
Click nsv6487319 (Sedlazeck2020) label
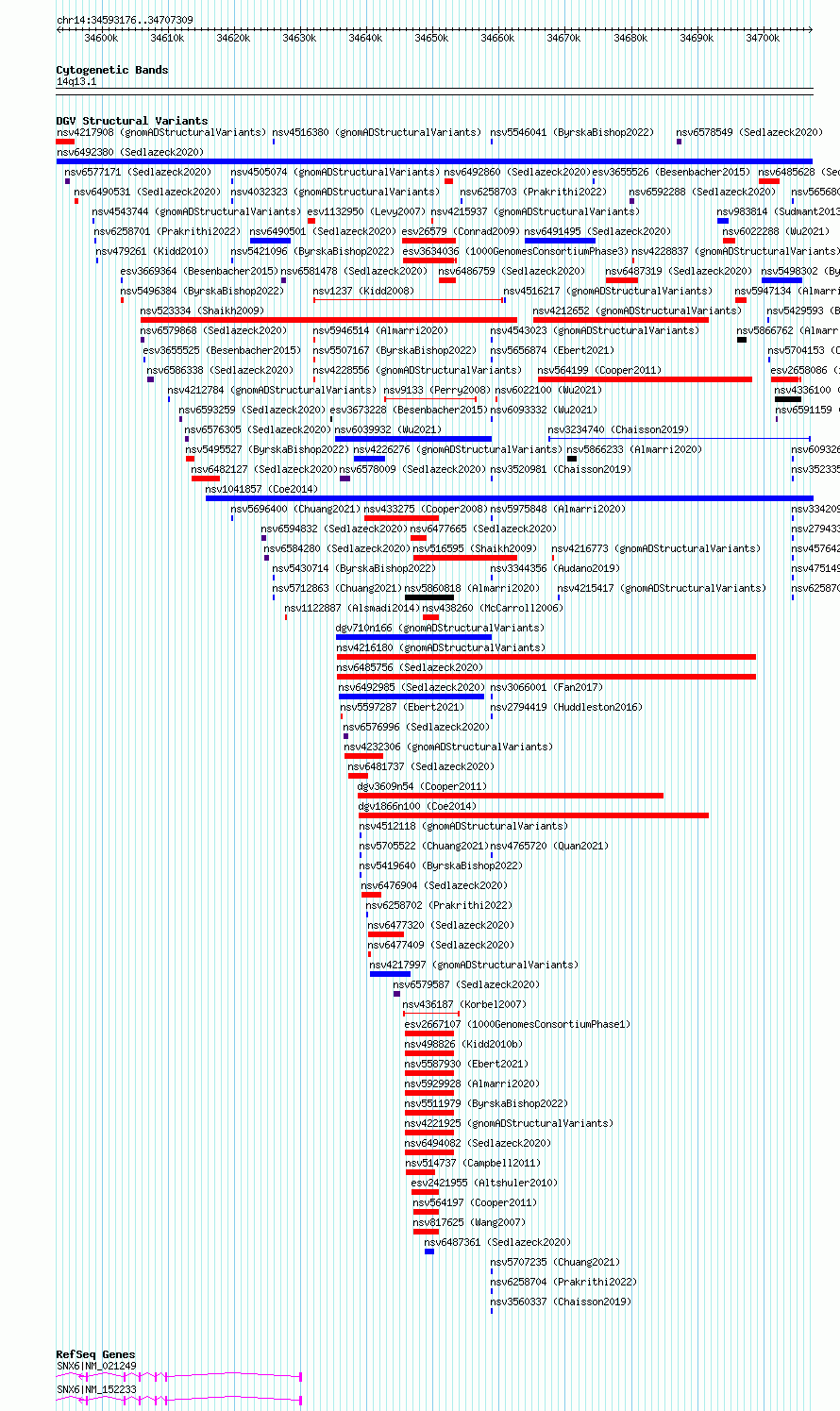click(x=679, y=271)
